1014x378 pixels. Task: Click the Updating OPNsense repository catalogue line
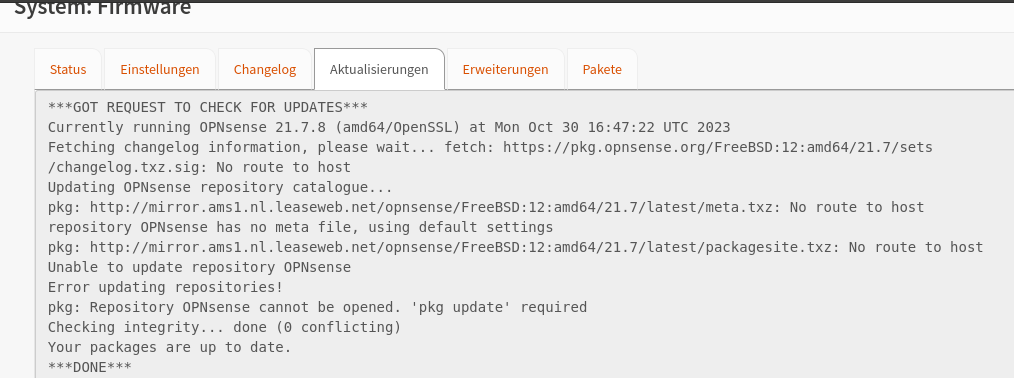(220, 187)
